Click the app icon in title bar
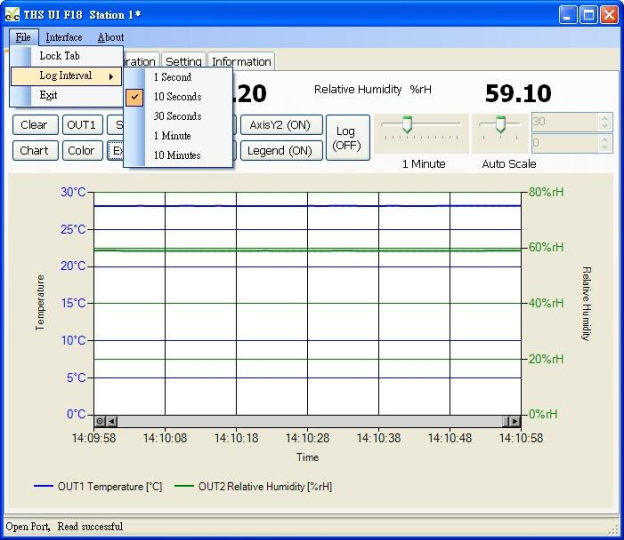 [13, 14]
